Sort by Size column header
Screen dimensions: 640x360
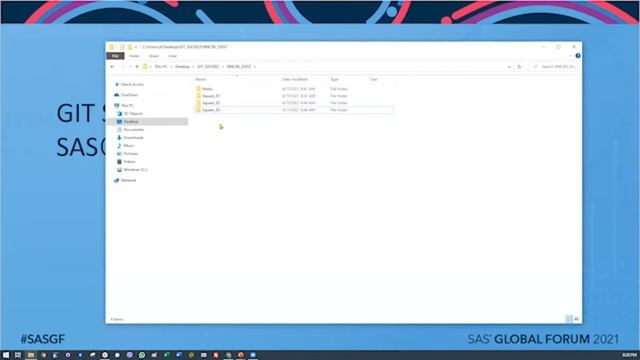374,79
